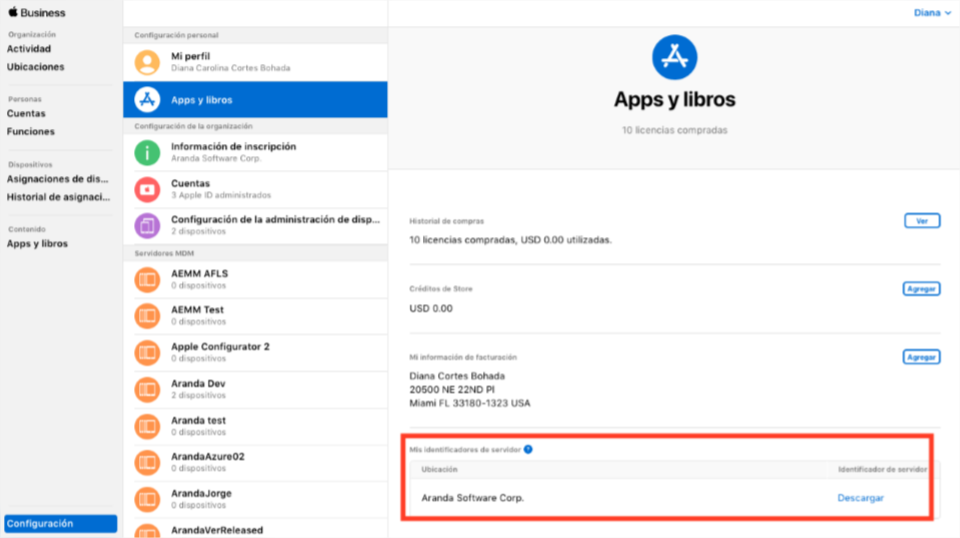Select Aranda test server row
This screenshot has width=960, height=538.
[255, 426]
